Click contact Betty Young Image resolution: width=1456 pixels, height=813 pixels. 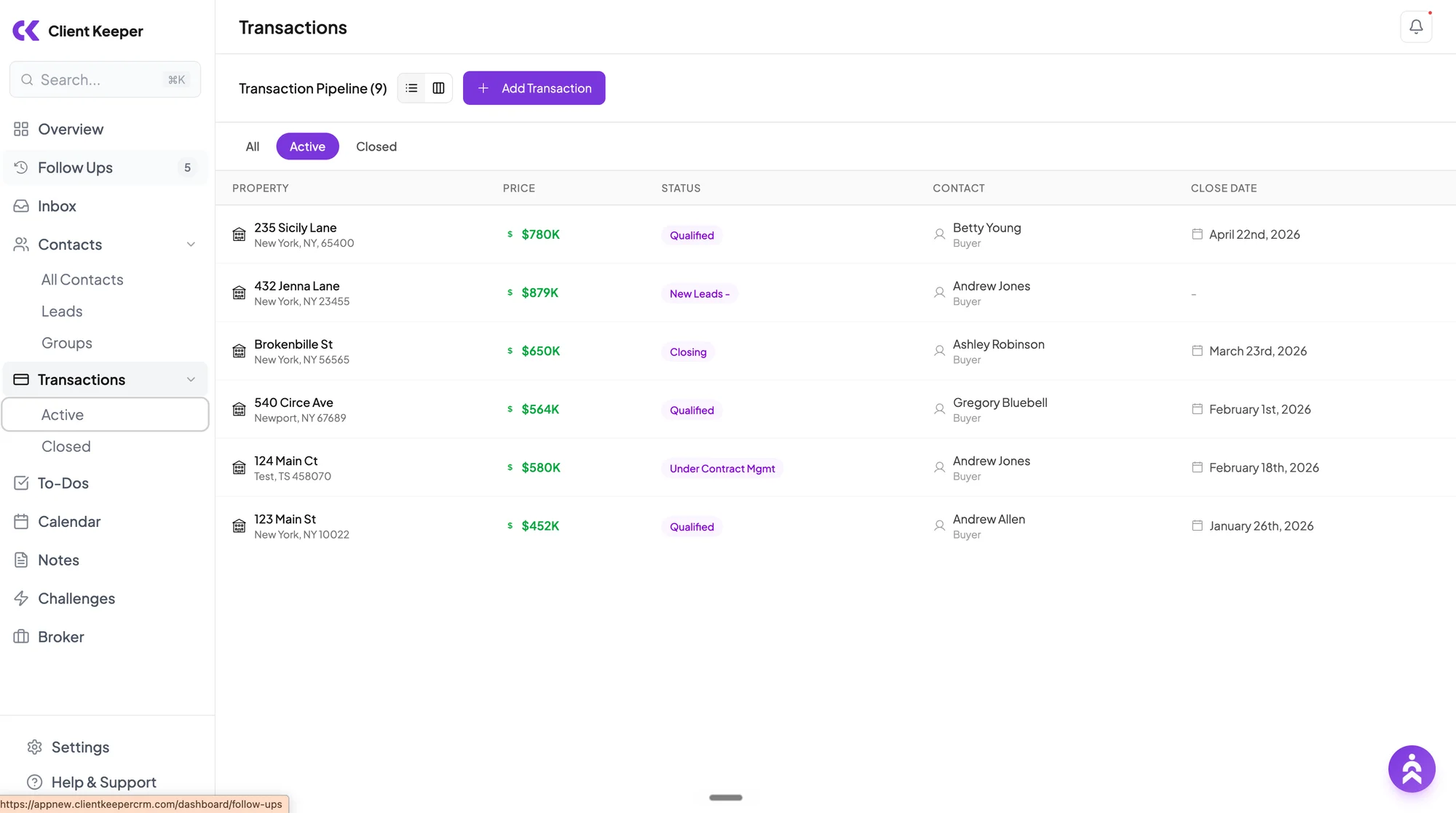(986, 228)
